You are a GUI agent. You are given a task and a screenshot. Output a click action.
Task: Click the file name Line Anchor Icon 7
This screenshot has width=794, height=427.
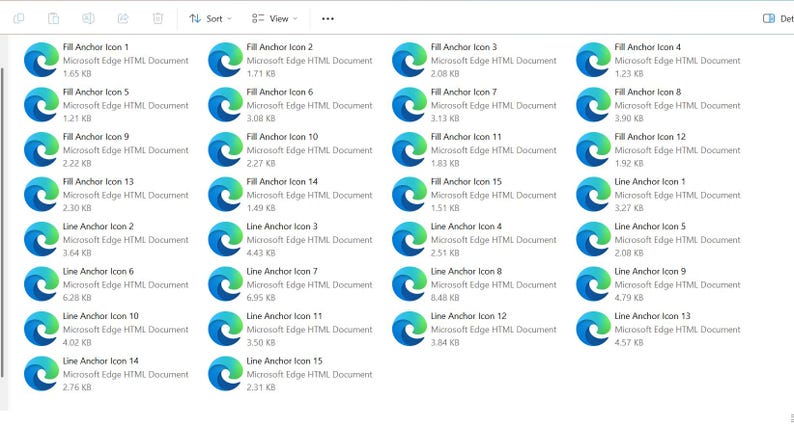tap(282, 271)
